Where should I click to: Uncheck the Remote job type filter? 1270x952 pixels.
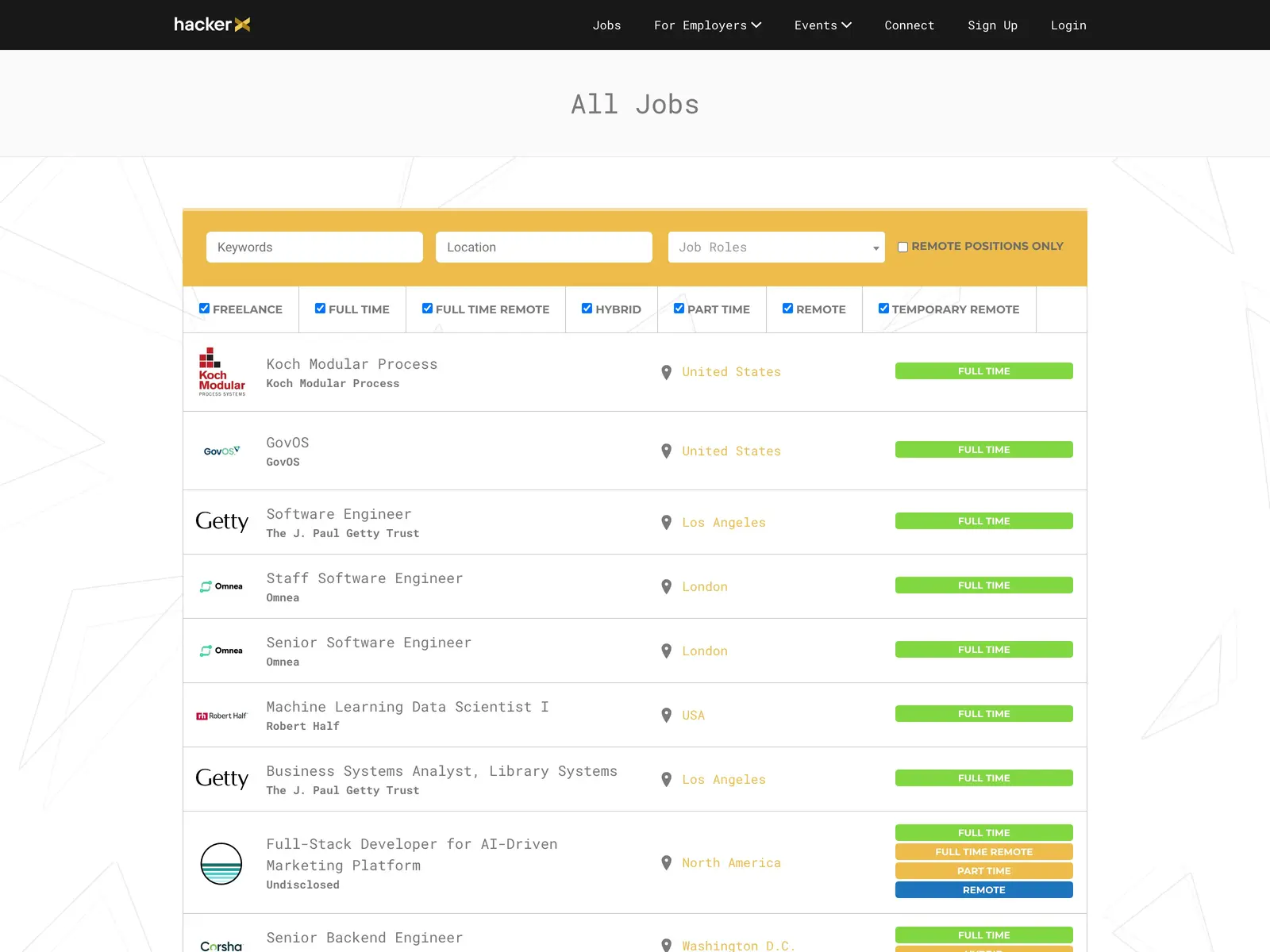[788, 309]
